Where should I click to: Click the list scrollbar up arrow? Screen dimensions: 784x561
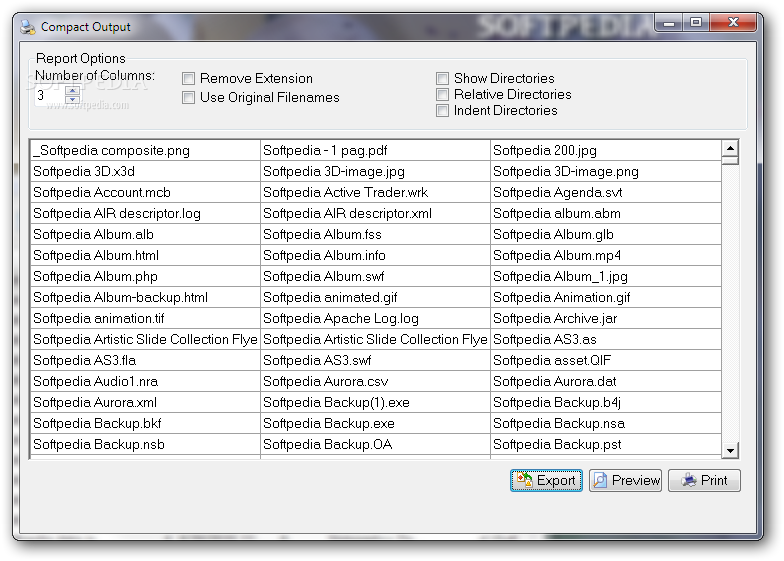tap(730, 148)
